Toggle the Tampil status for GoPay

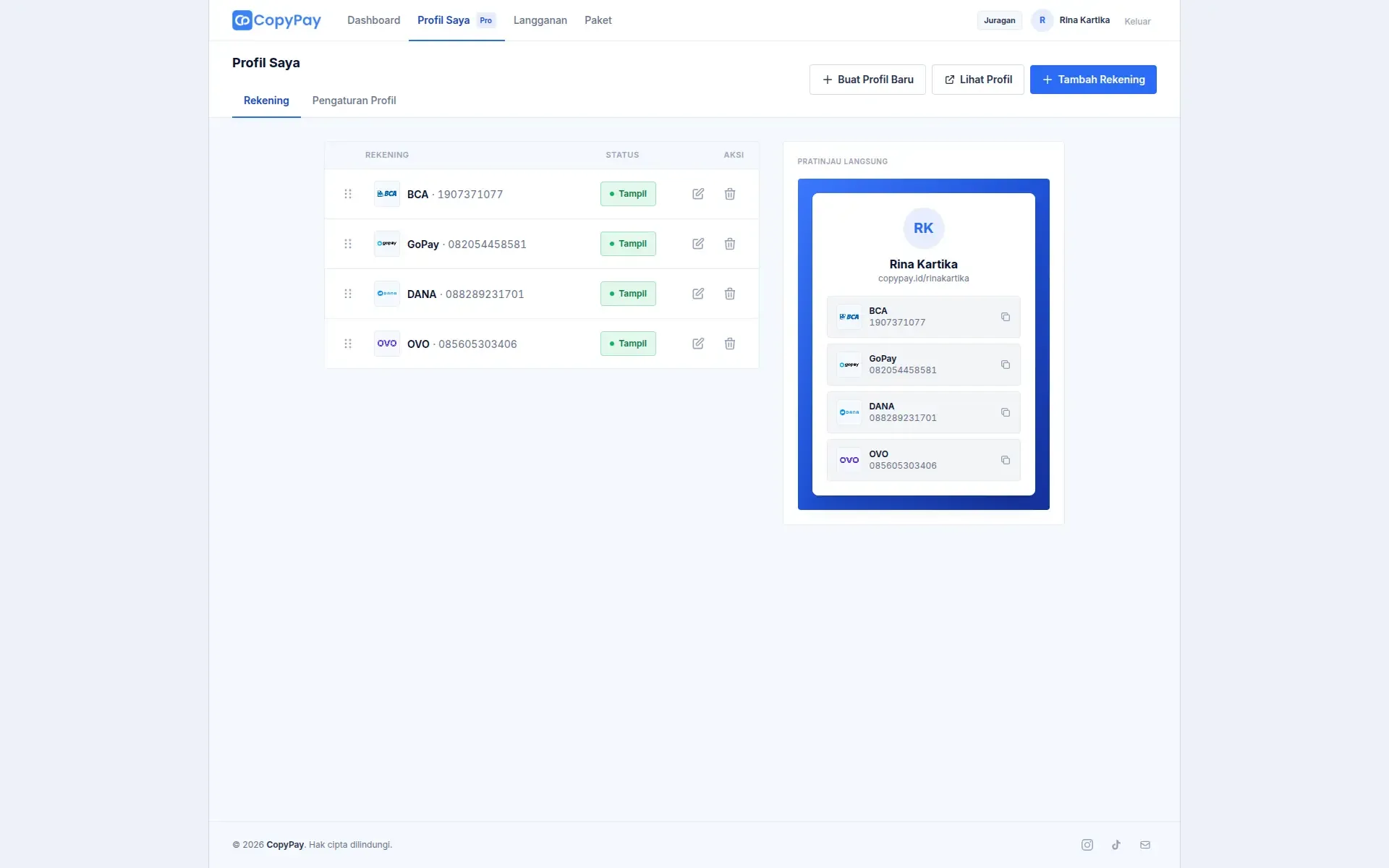(628, 244)
